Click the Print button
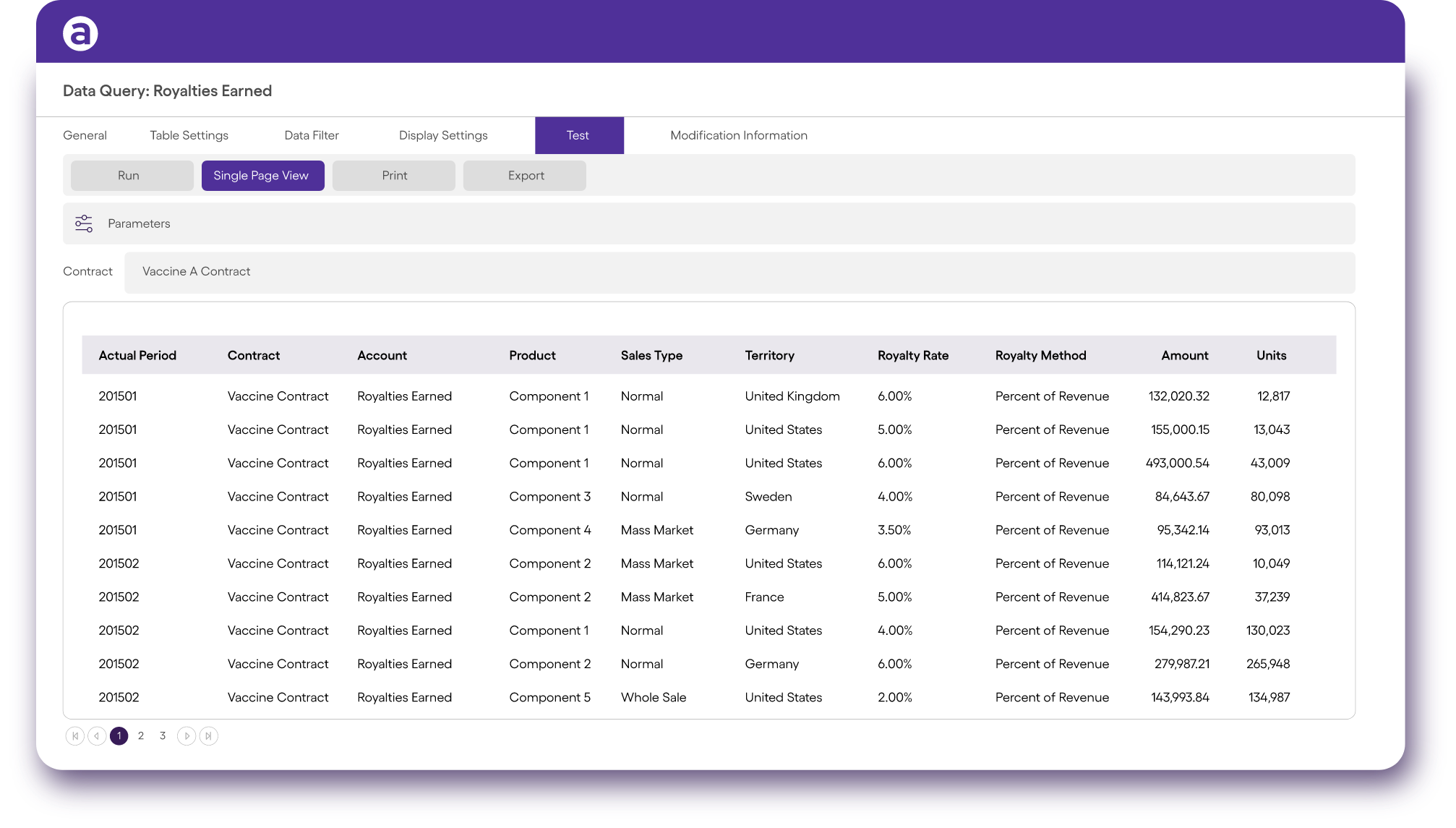Screen dimensions: 1456x828 point(394,176)
